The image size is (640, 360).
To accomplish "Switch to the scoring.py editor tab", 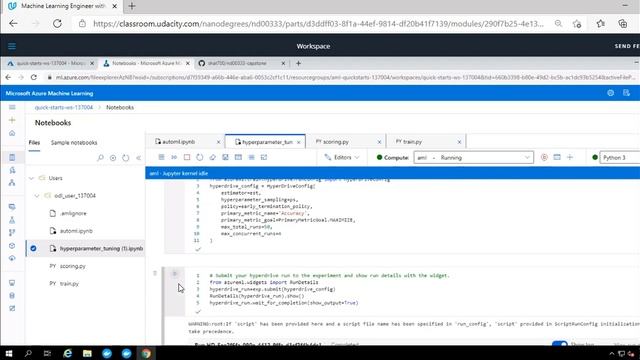I will [336, 142].
